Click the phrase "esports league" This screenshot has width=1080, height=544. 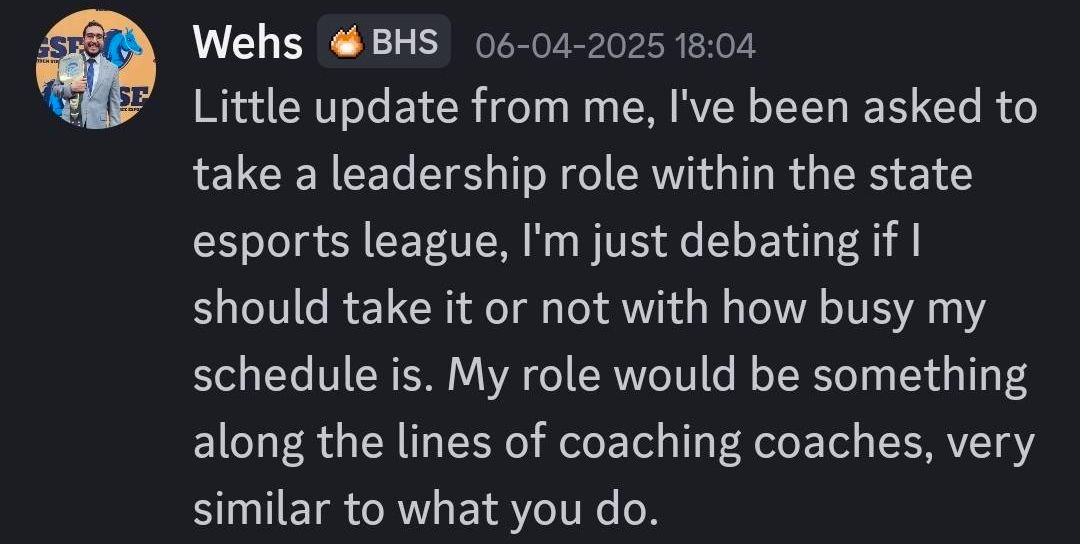tap(320, 244)
